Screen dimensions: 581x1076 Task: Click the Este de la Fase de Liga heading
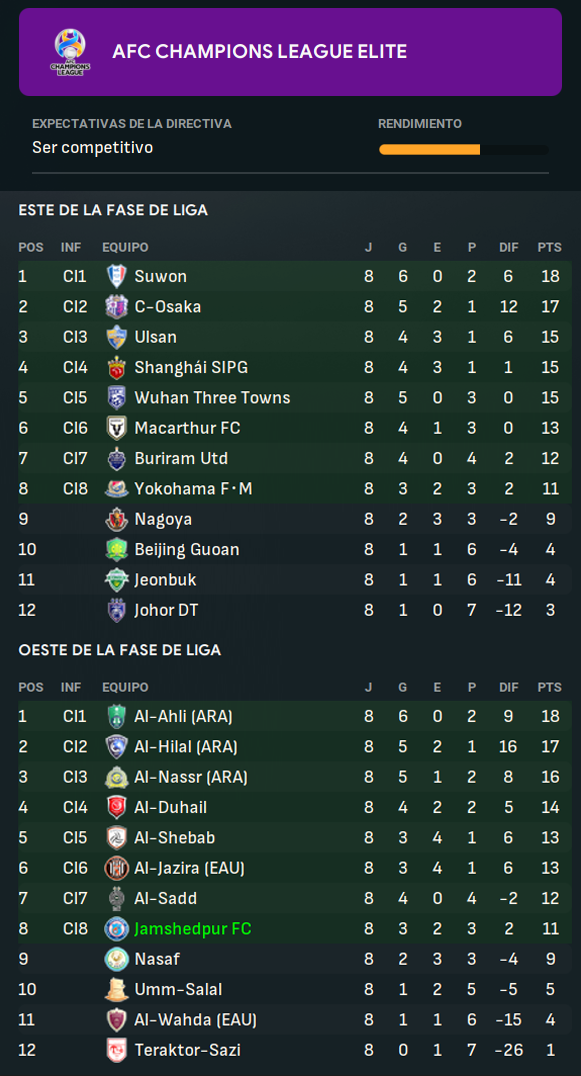pyautogui.click(x=113, y=210)
